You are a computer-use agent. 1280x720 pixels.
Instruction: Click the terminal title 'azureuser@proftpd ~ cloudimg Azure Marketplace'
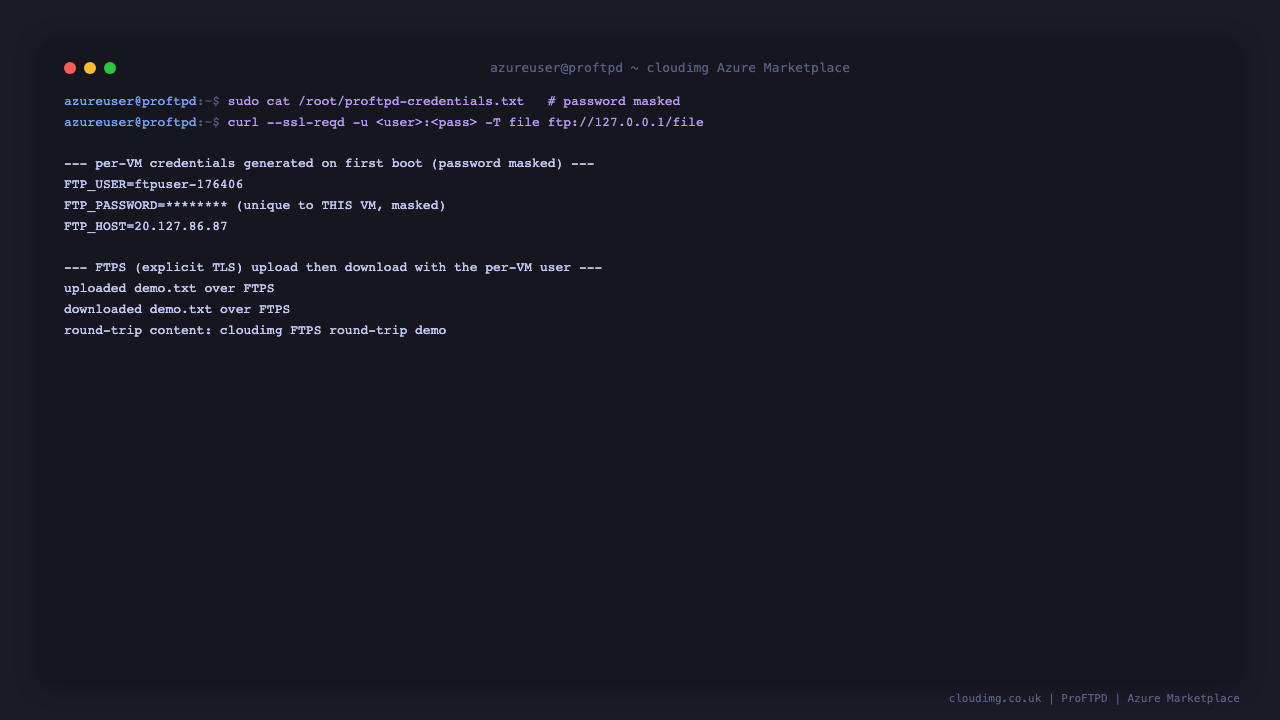670,68
